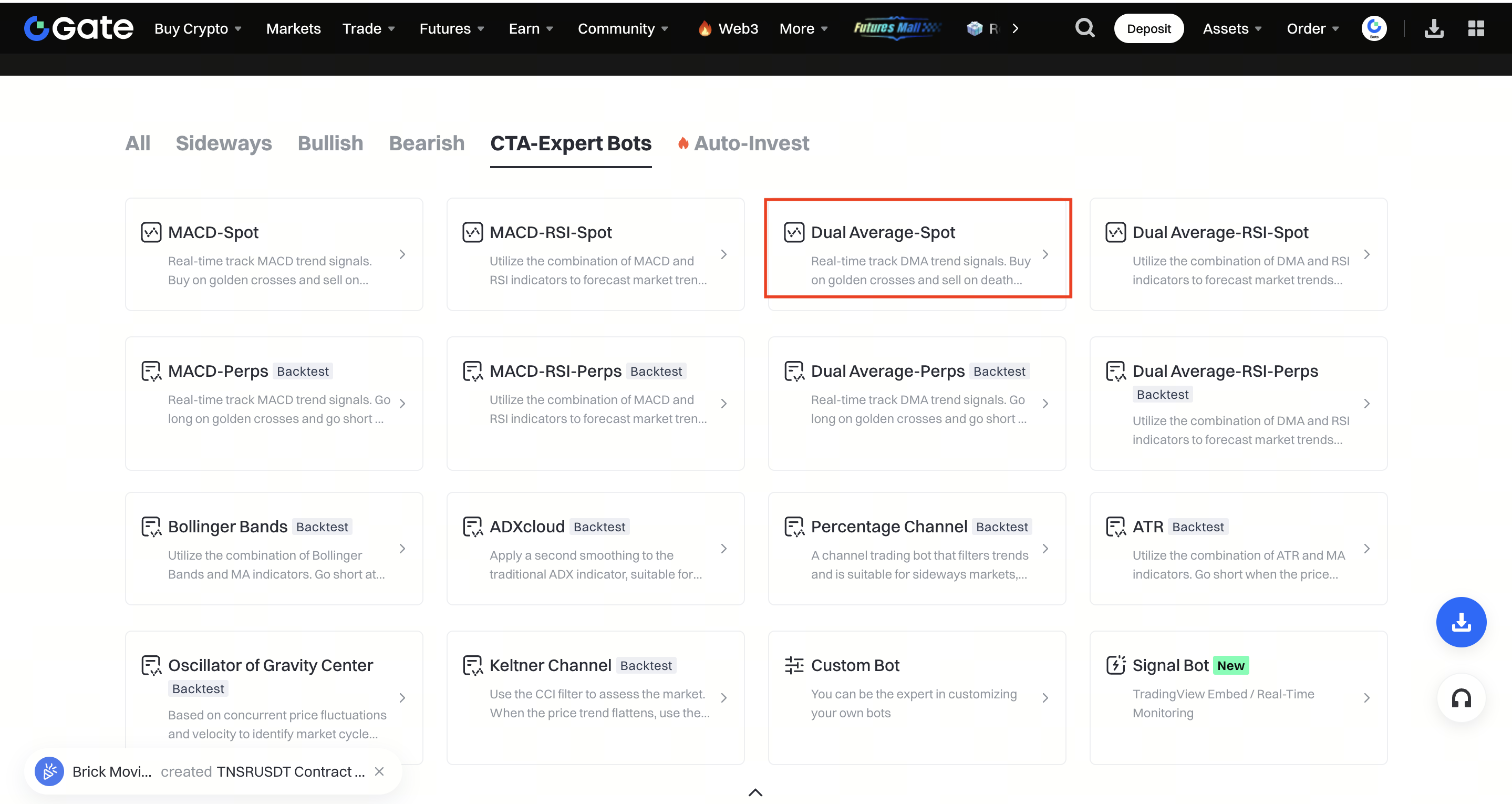Open the Markets link
The height and width of the screenshot is (804, 1512).
pos(293,29)
